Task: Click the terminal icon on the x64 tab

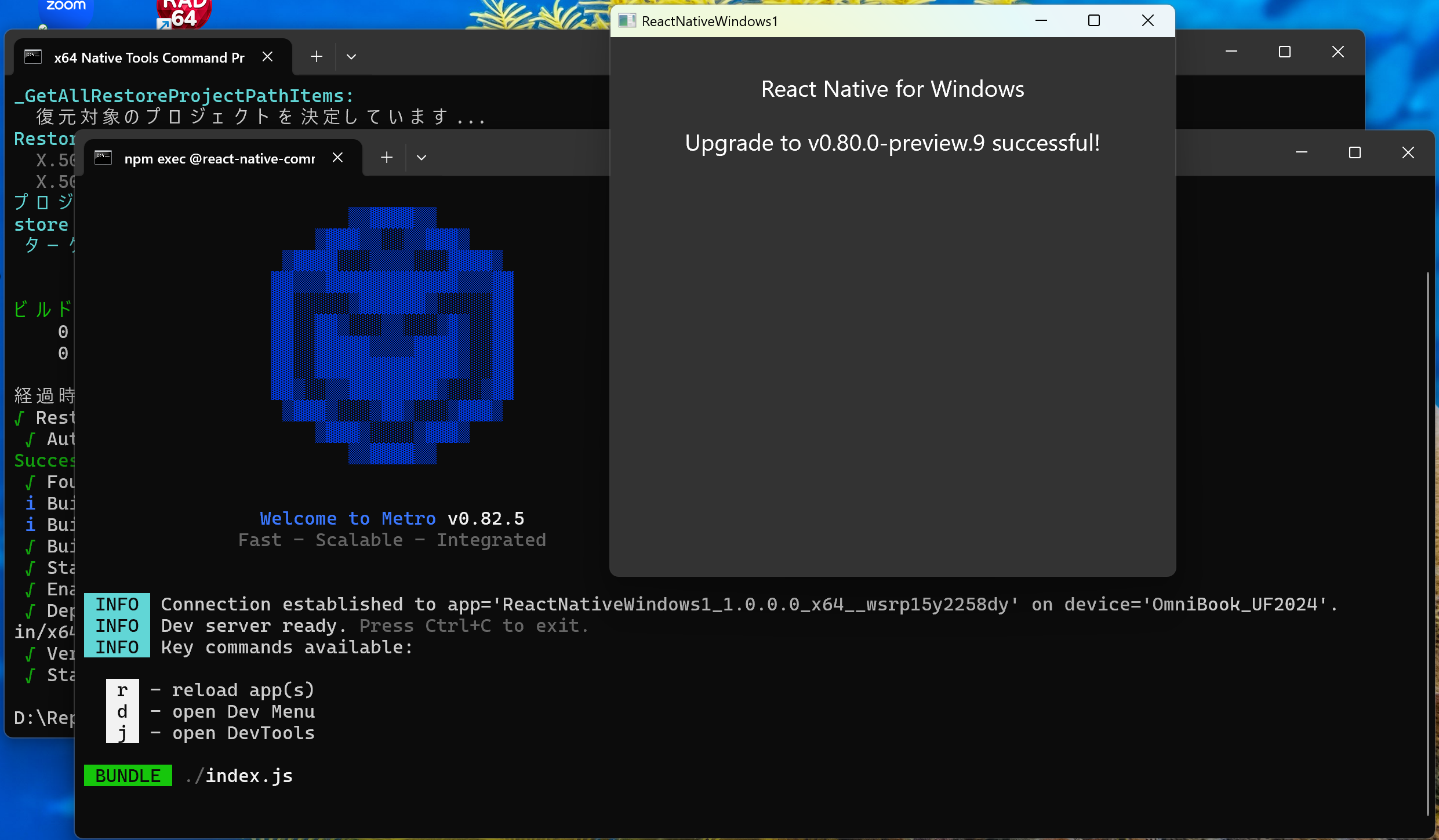Action: pyautogui.click(x=32, y=56)
